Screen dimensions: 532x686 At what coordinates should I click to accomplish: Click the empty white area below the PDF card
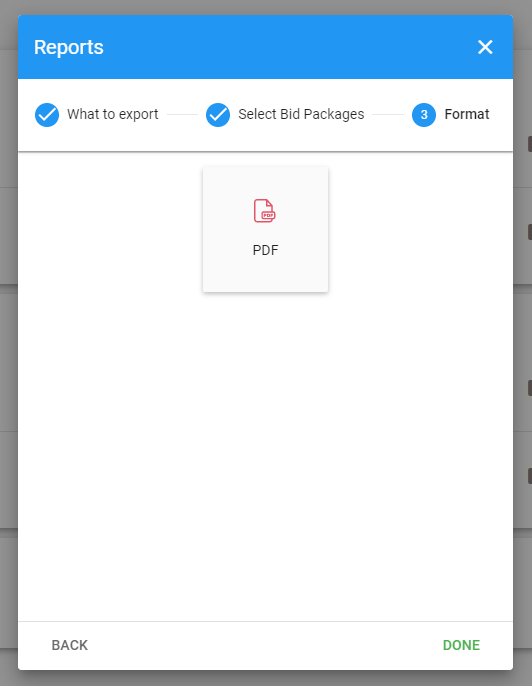[x=265, y=455]
